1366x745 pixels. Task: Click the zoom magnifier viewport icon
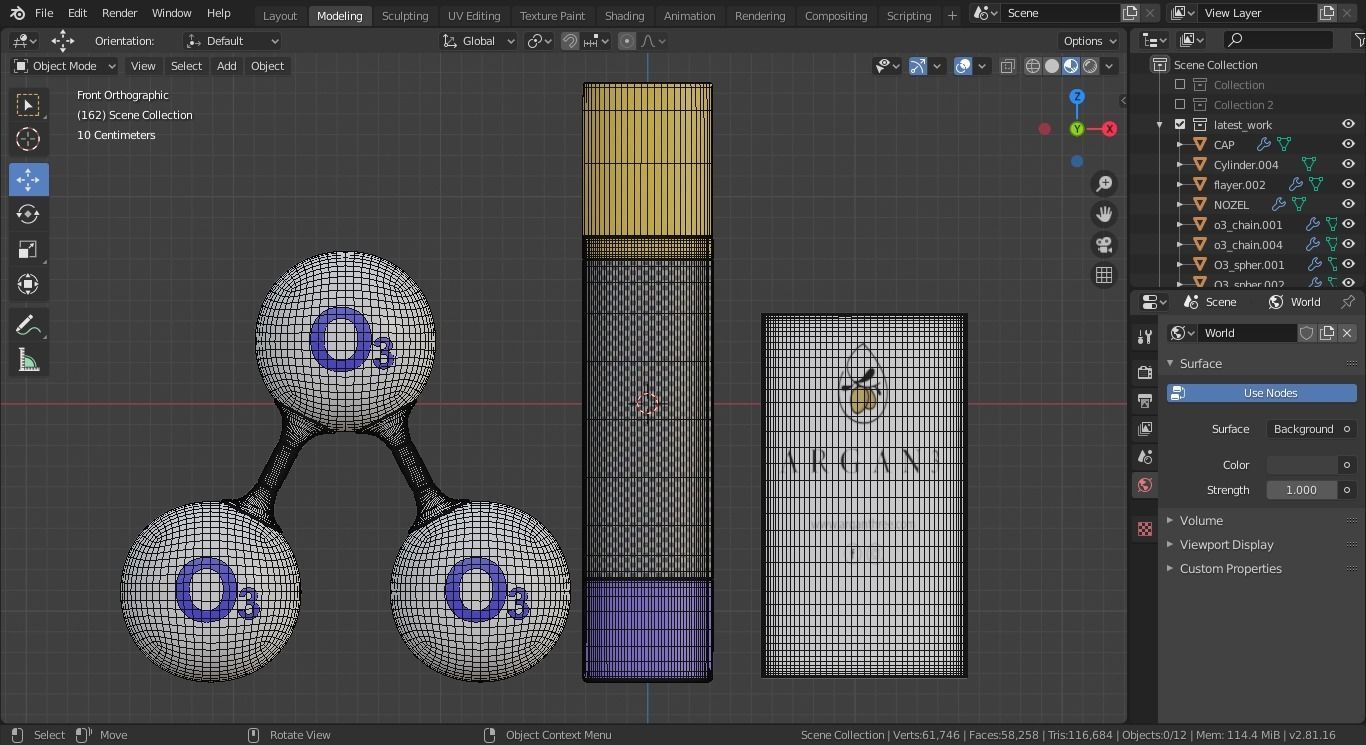pyautogui.click(x=1104, y=184)
